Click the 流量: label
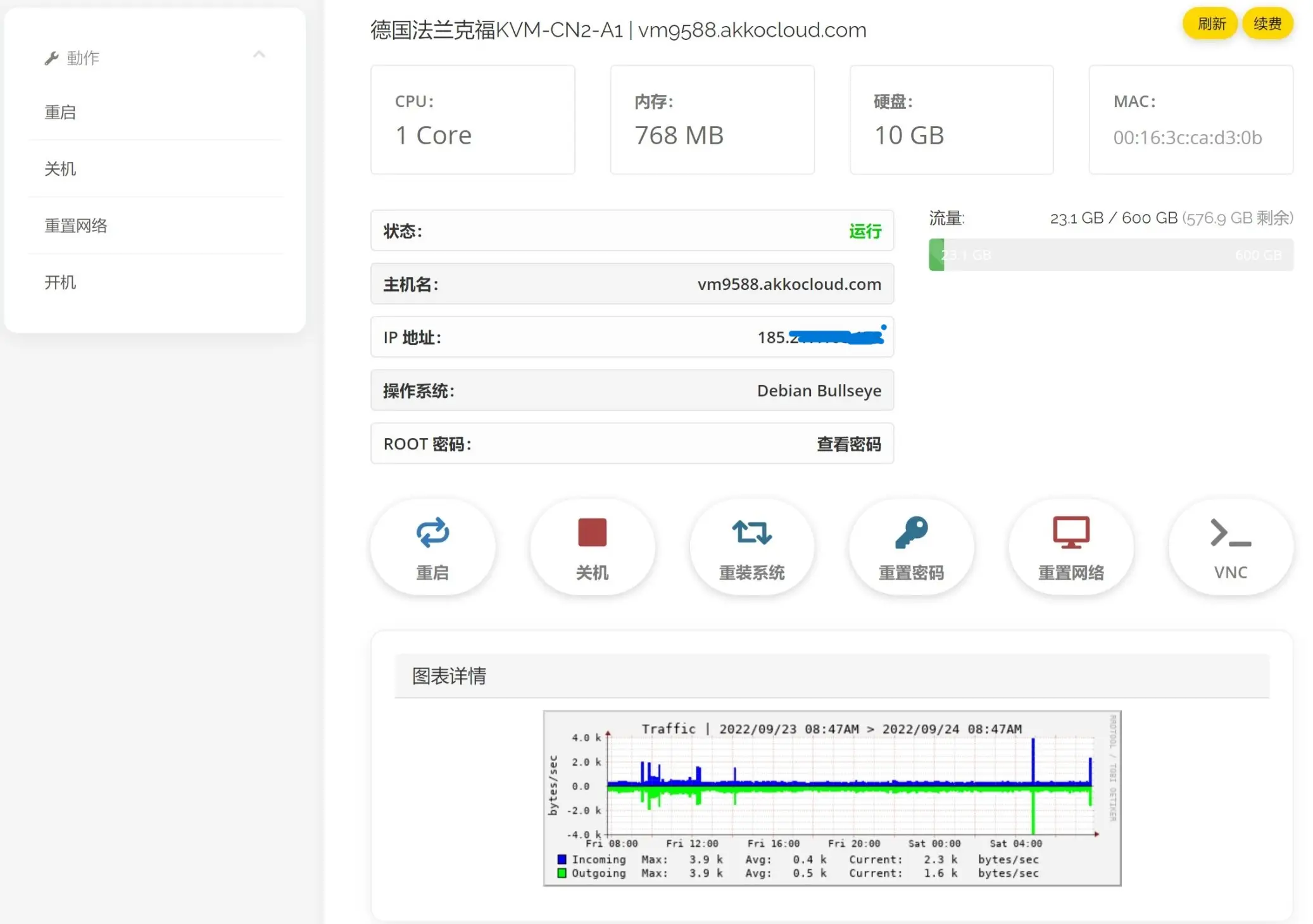The height and width of the screenshot is (924, 1313). (946, 218)
